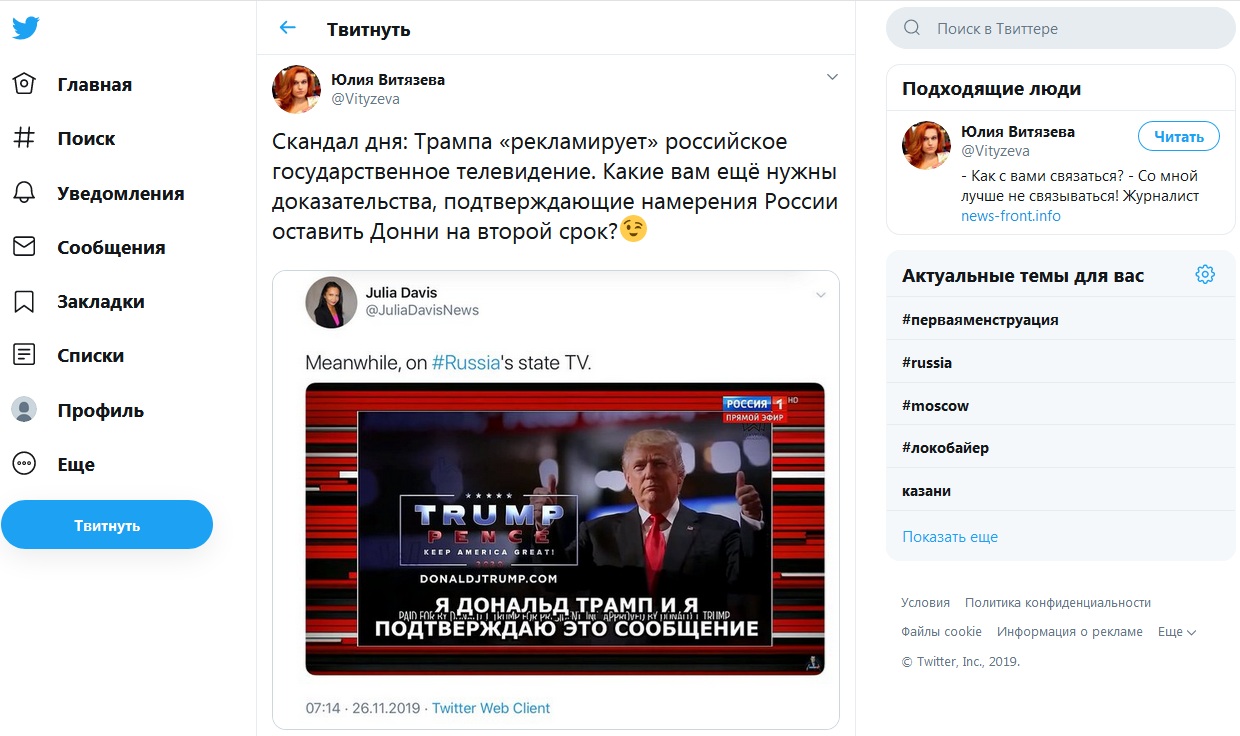Open Уведомления bell icon
Image resolution: width=1240 pixels, height=736 pixels.
pos(24,193)
